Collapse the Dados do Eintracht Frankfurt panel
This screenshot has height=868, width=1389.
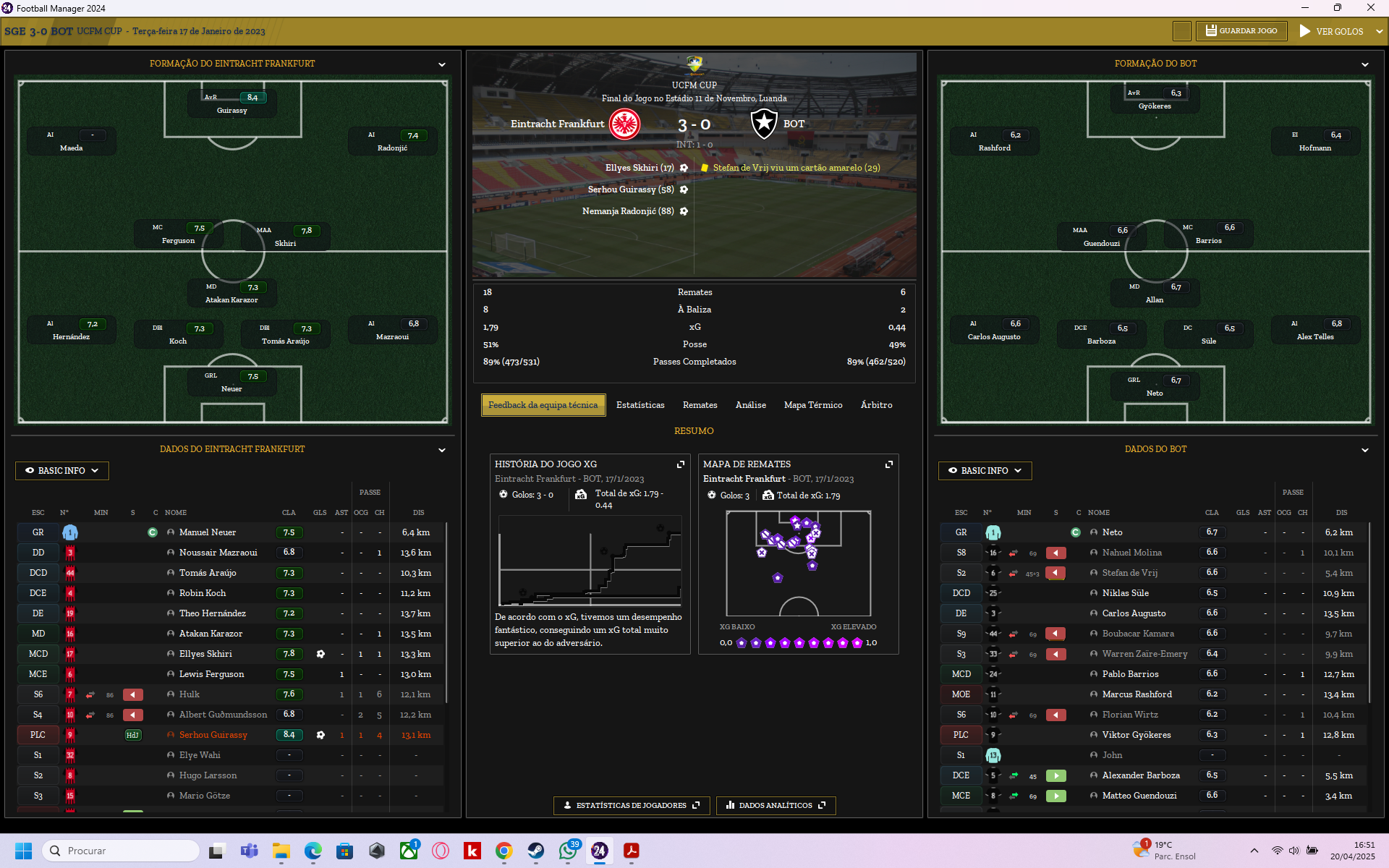(x=442, y=450)
